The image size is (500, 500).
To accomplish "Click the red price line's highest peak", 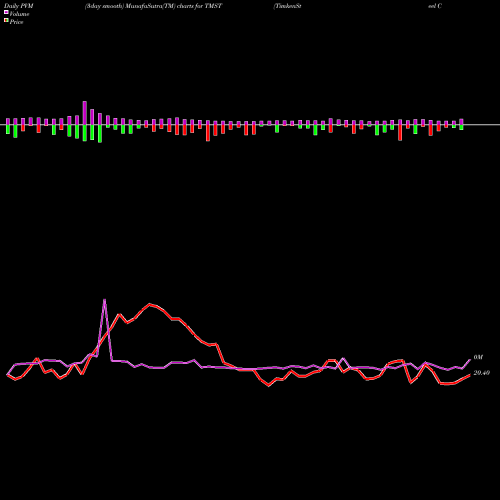I will [150, 304].
